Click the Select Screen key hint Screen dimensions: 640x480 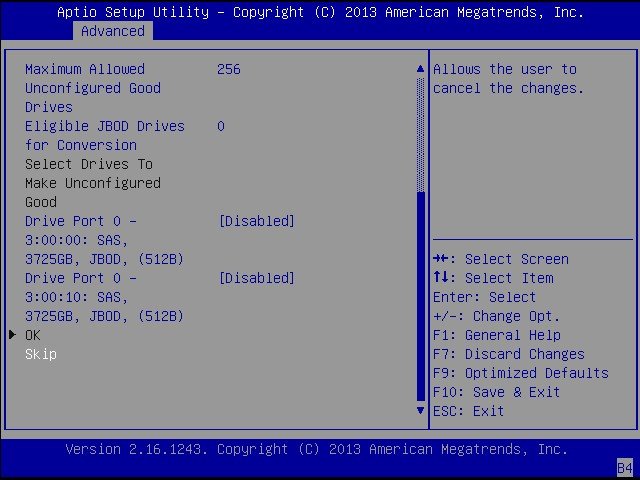[x=501, y=259]
